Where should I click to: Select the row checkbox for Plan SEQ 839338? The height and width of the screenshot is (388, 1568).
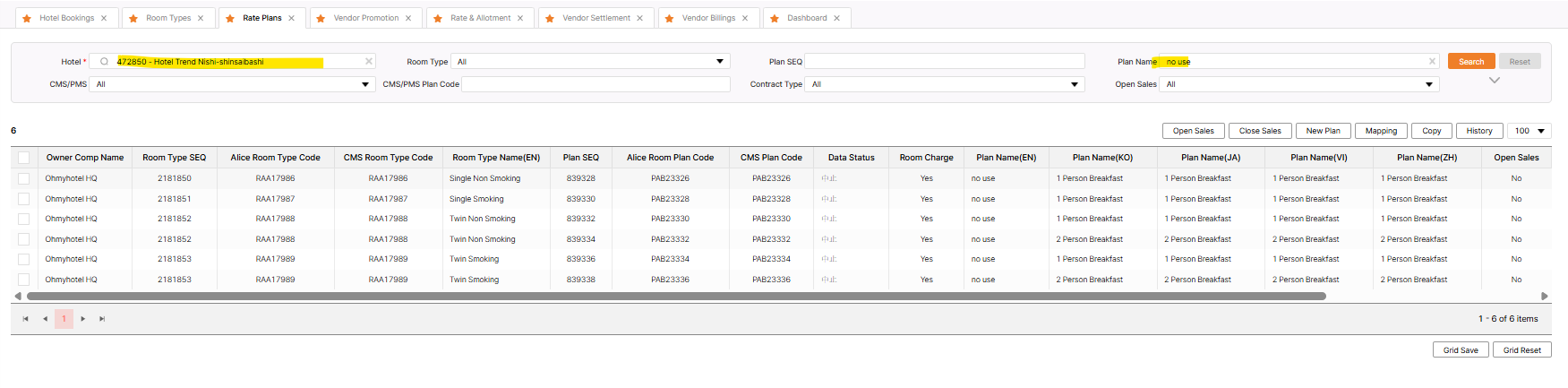tap(24, 280)
